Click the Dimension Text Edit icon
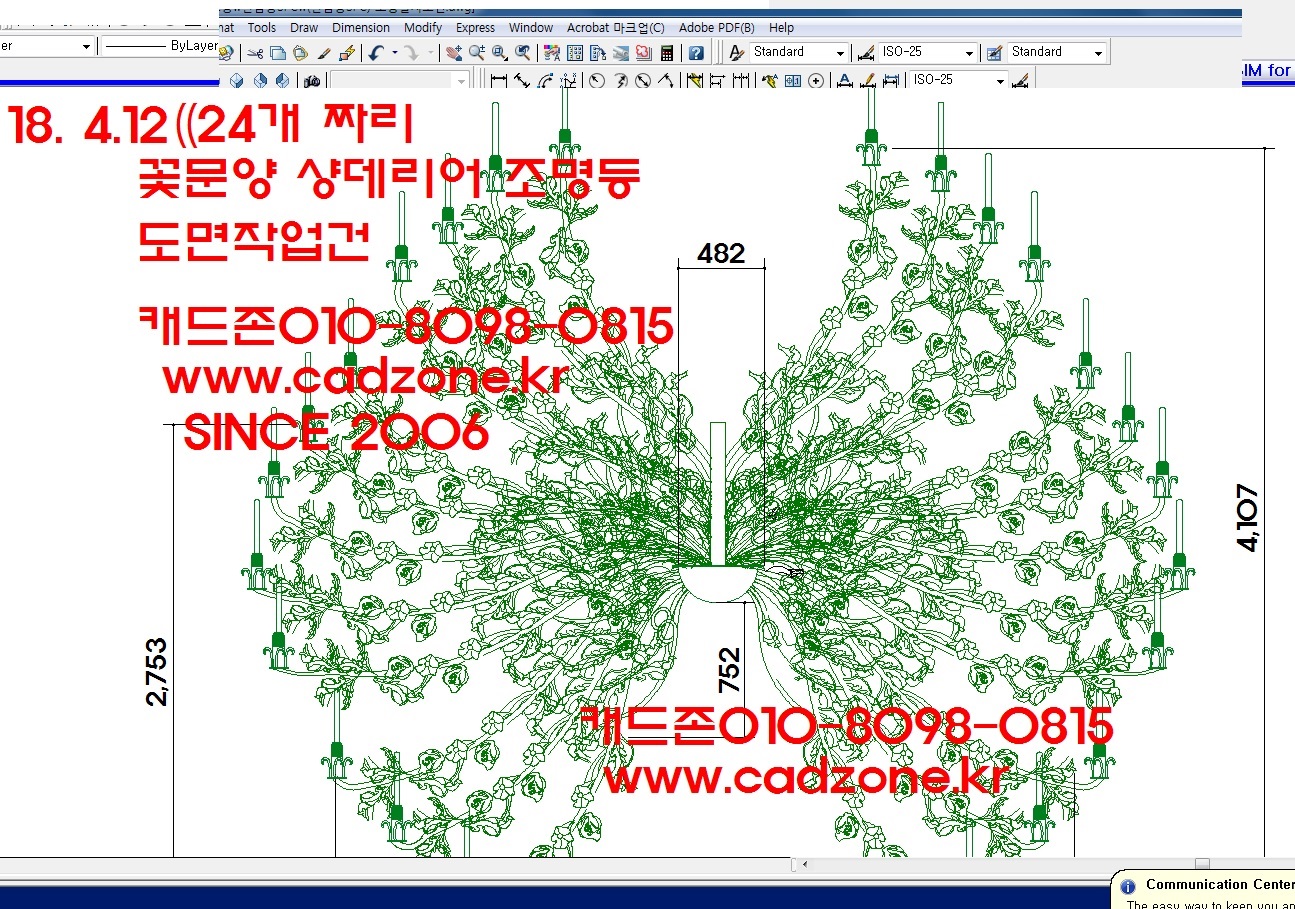The height and width of the screenshot is (909, 1295). [868, 81]
